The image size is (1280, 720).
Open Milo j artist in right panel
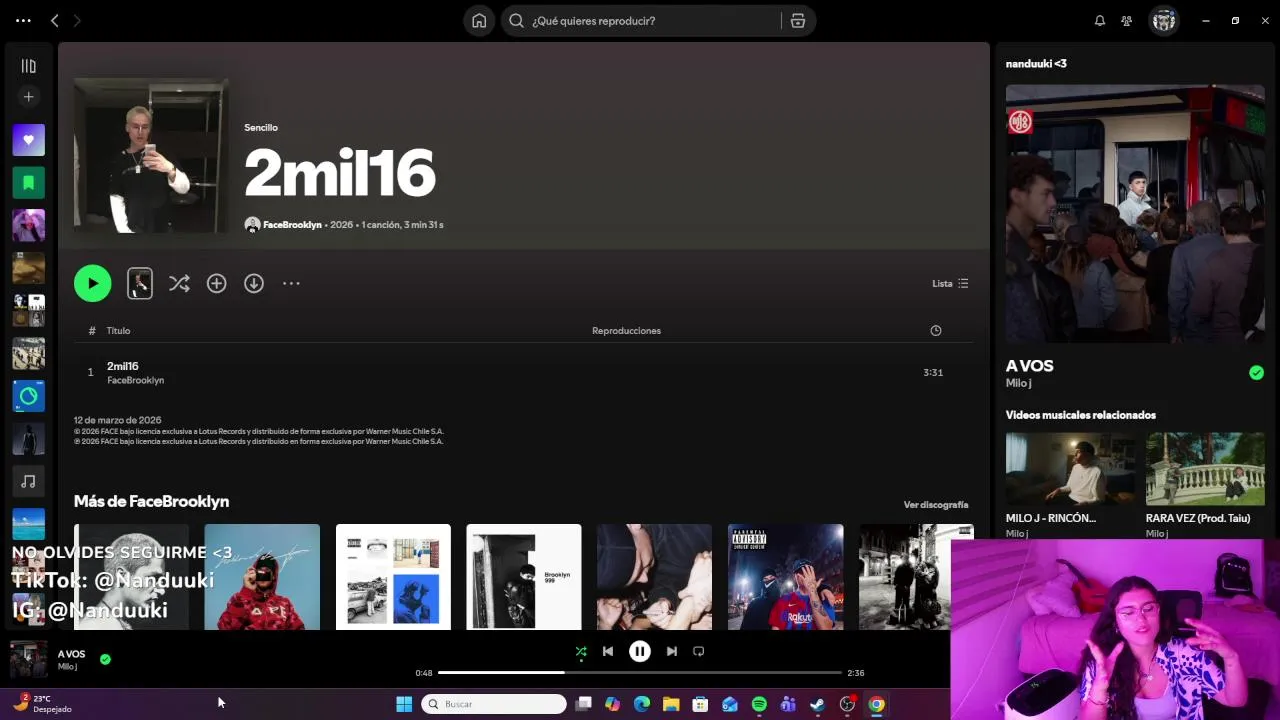point(1018,383)
